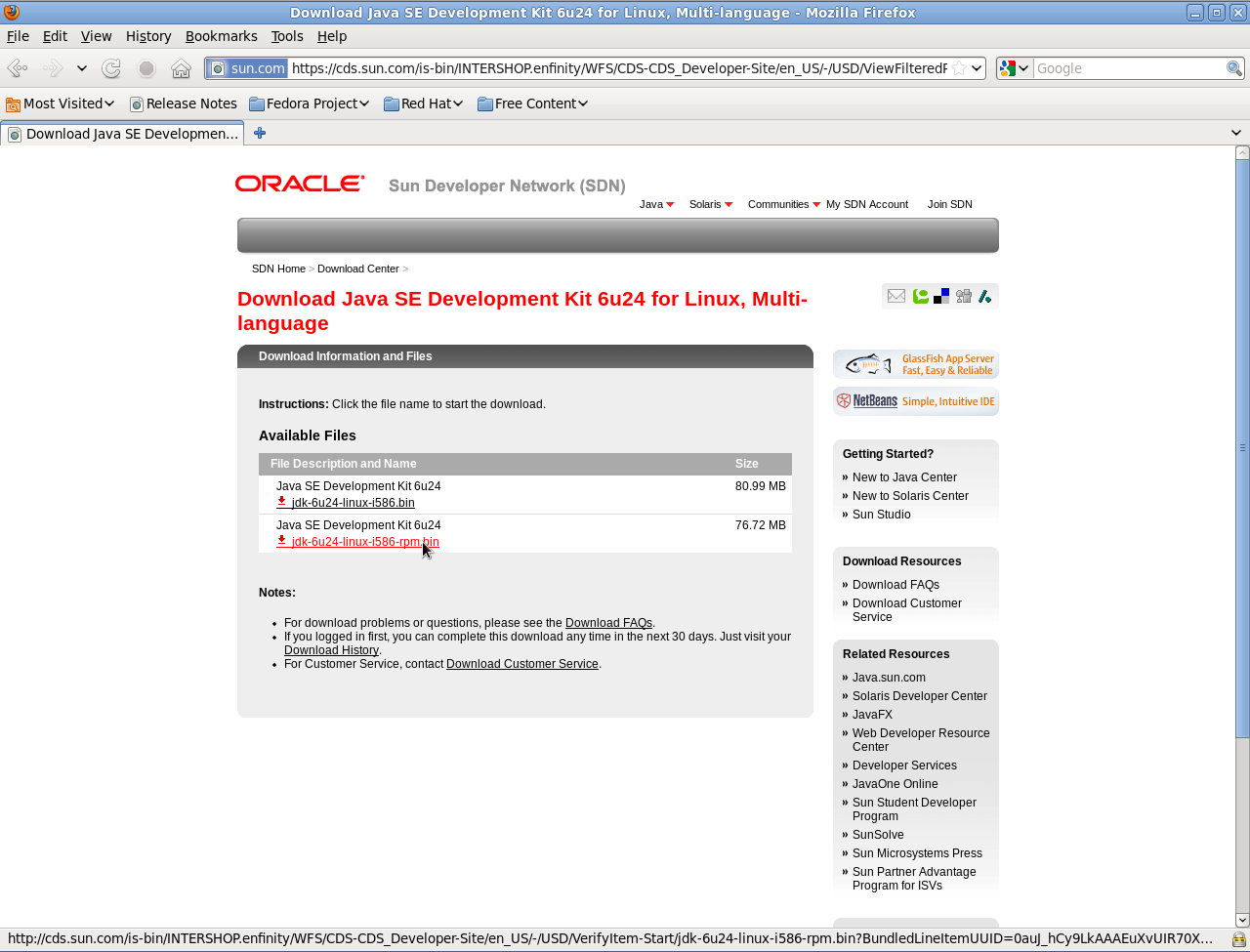
Task: Go to My SDN Account
Action: pyautogui.click(x=867, y=204)
